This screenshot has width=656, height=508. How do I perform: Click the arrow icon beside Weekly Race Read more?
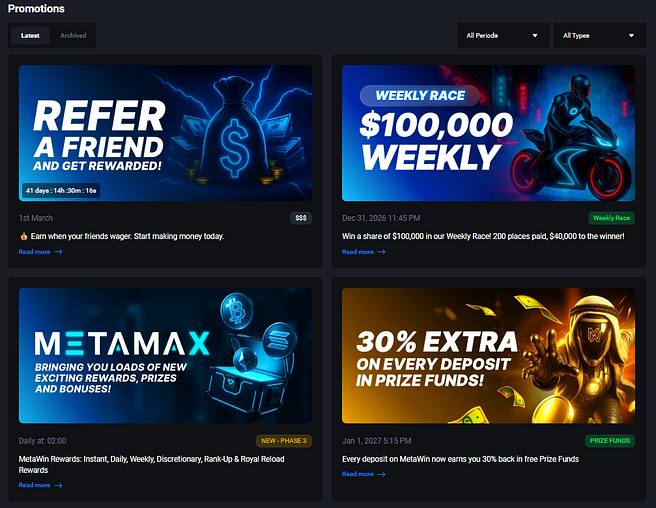click(x=381, y=251)
